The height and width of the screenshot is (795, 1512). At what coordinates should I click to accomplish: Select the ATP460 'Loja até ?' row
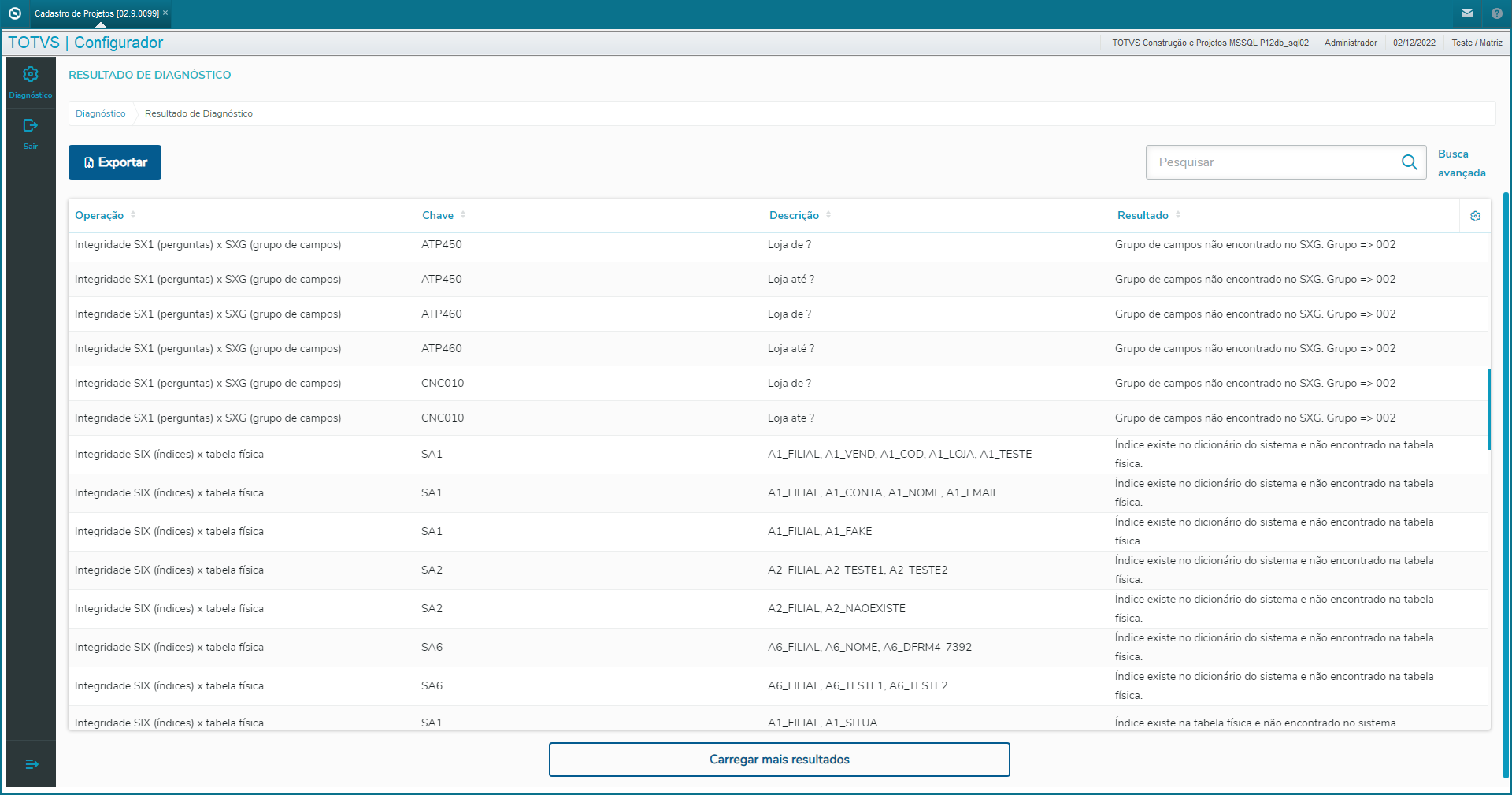pos(779,349)
